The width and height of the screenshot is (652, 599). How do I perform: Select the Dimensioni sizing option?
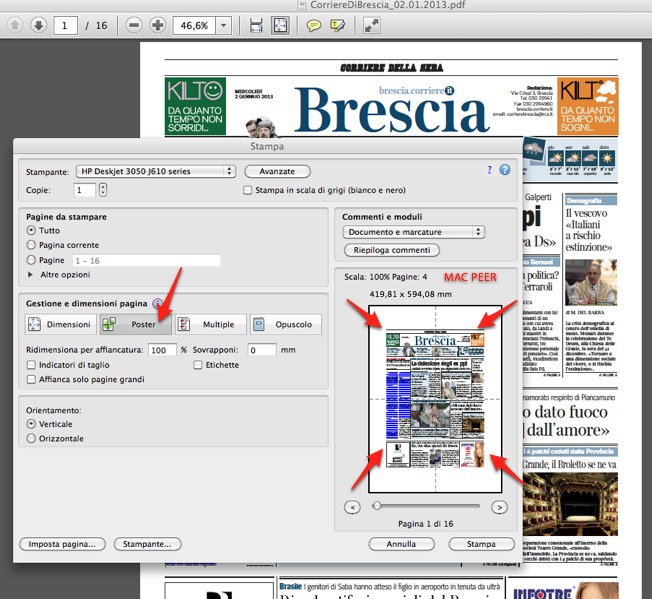(x=61, y=324)
